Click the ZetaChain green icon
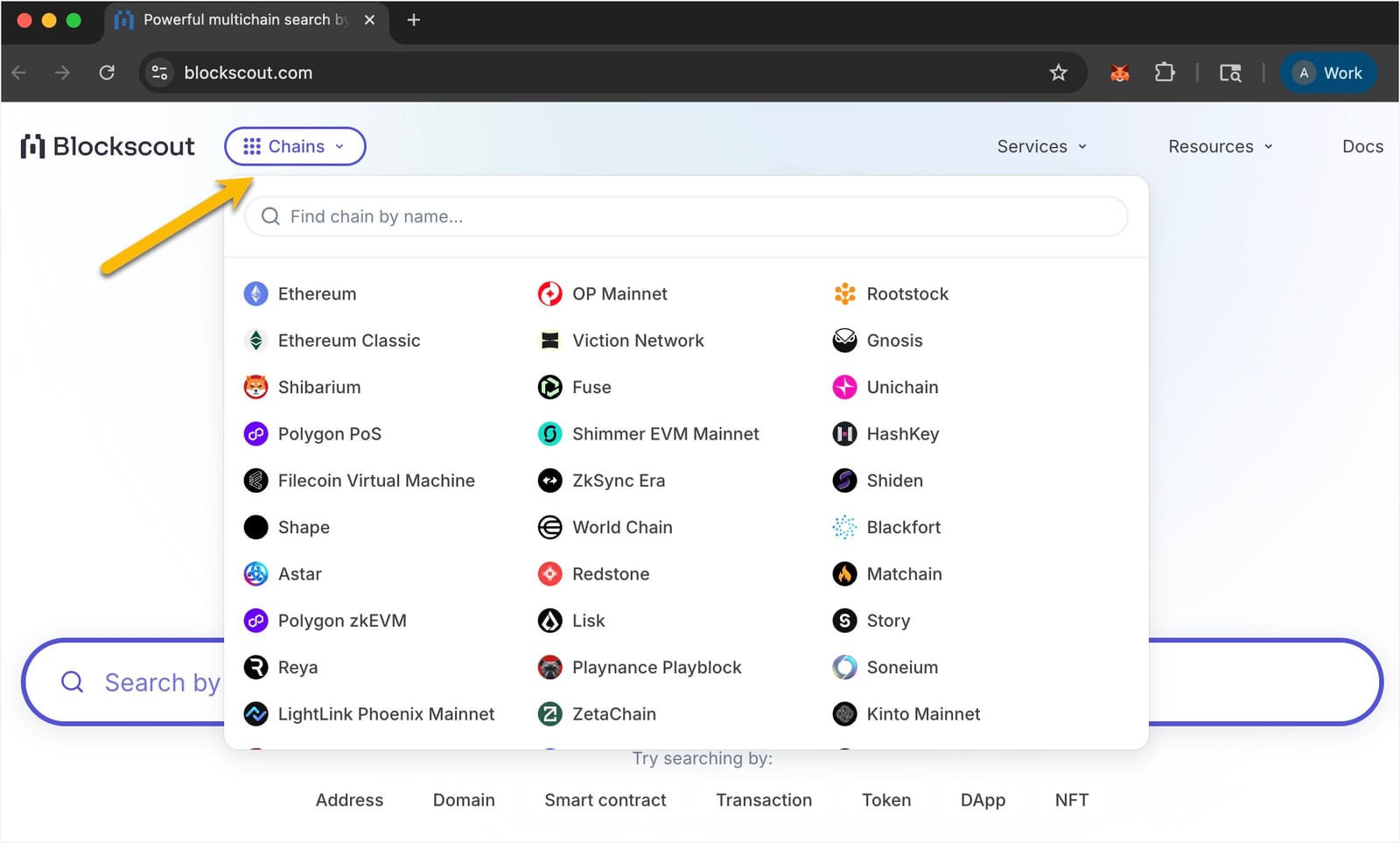The width and height of the screenshot is (1400, 843). tap(549, 713)
